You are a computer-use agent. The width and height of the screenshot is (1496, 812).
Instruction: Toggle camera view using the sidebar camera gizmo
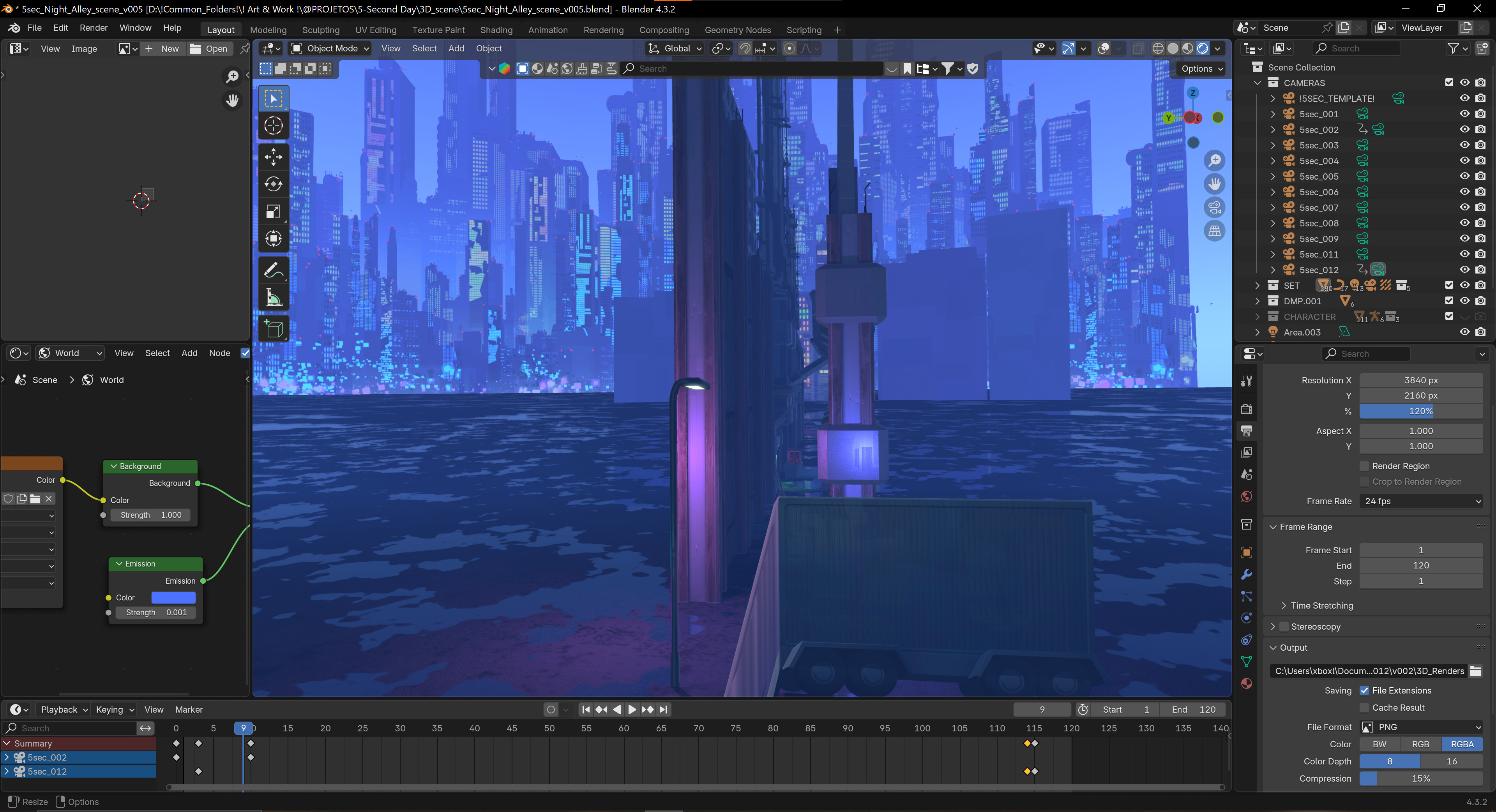coord(1215,207)
